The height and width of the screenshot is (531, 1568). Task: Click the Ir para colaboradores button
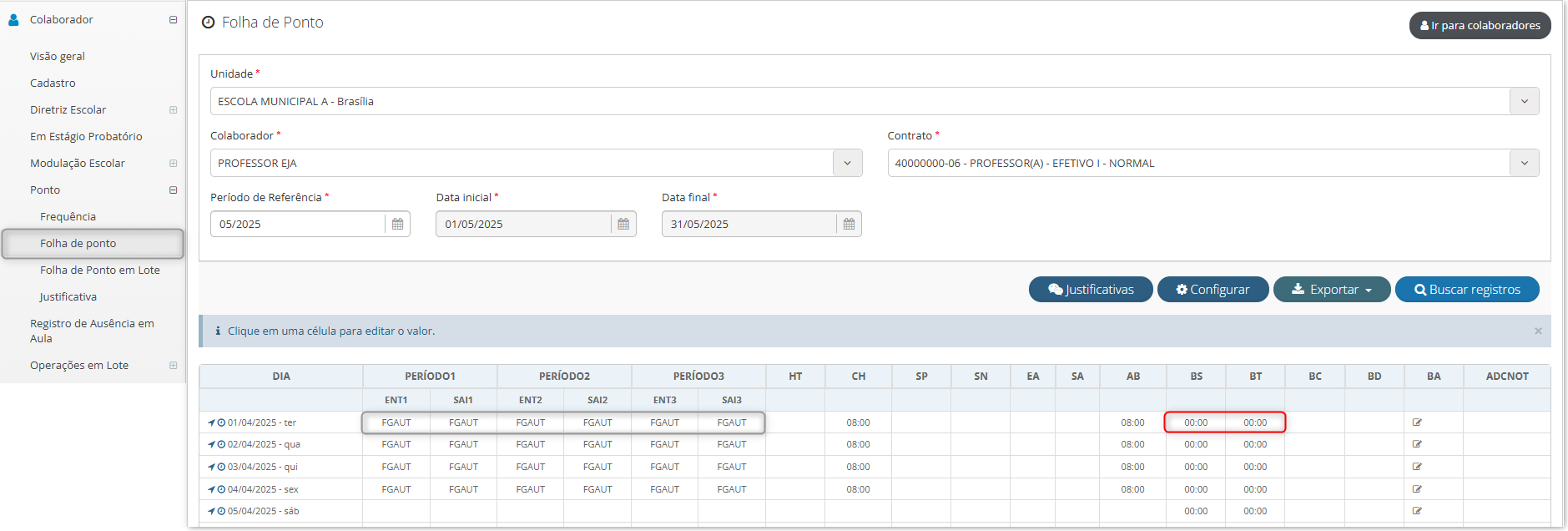coord(1480,25)
